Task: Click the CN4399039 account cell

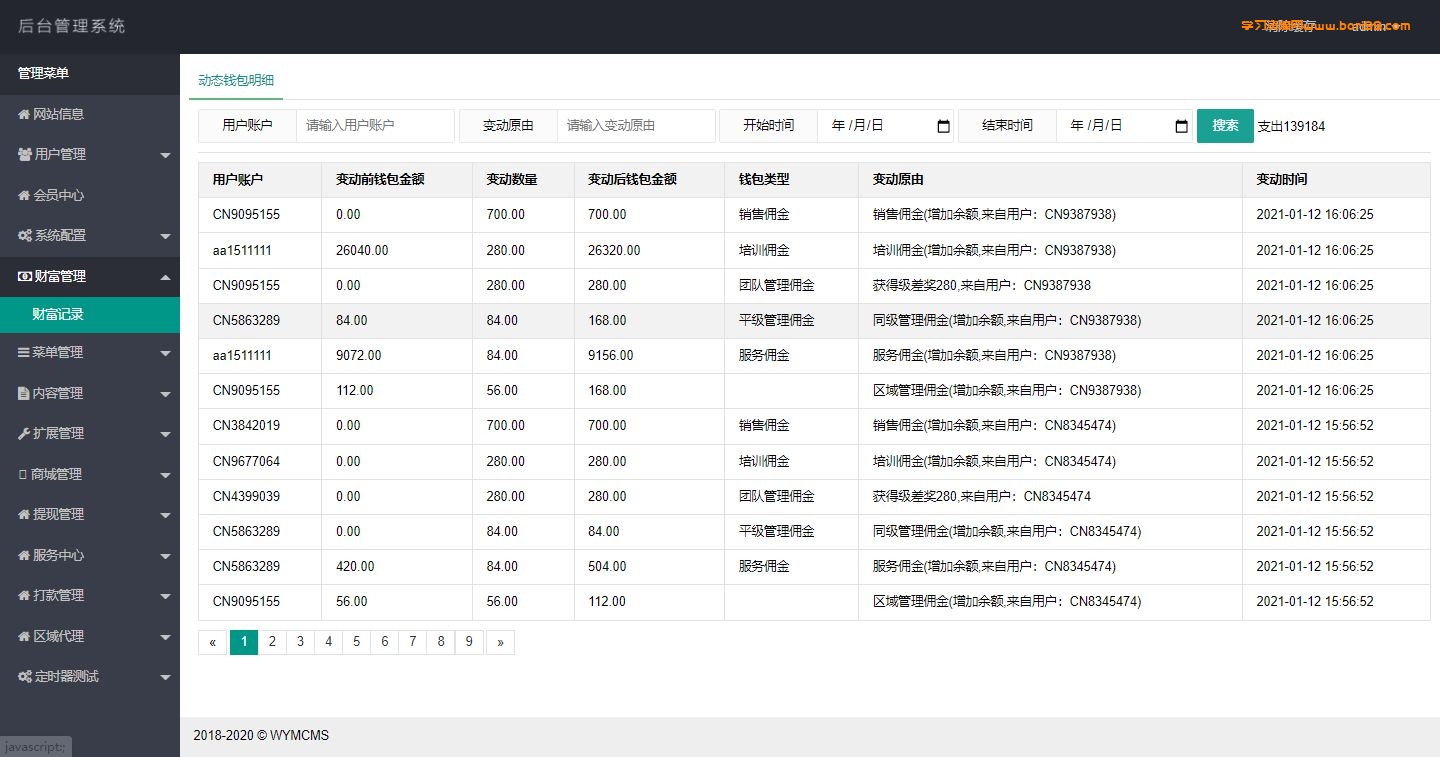Action: [260, 496]
